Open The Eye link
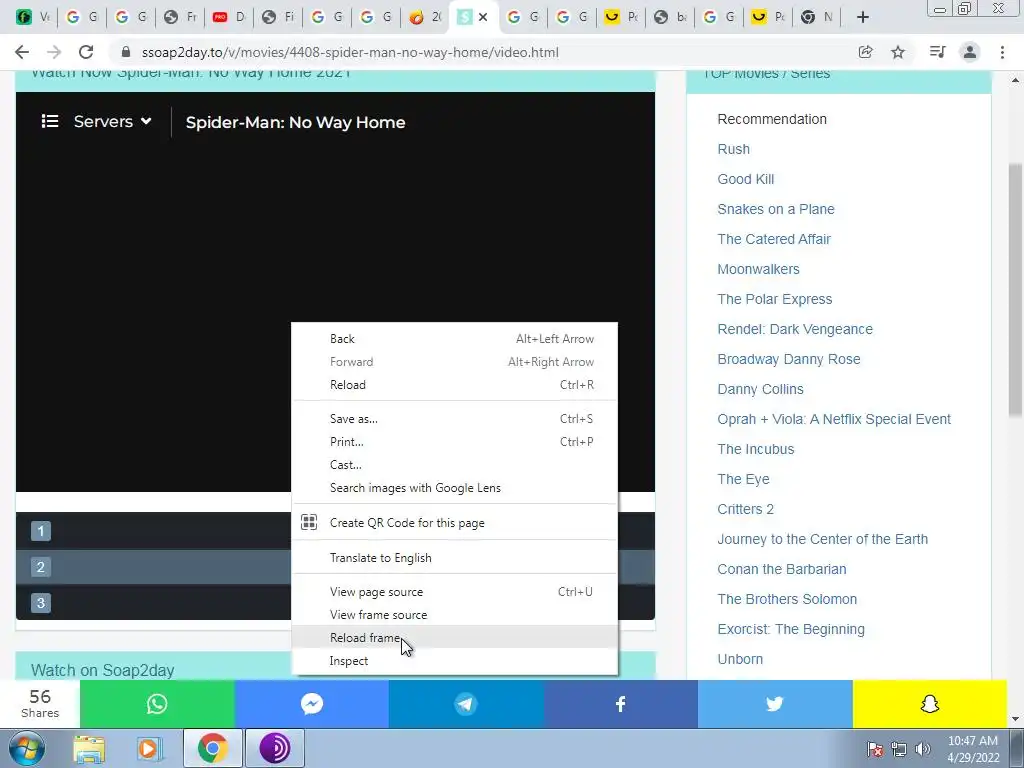 743,479
